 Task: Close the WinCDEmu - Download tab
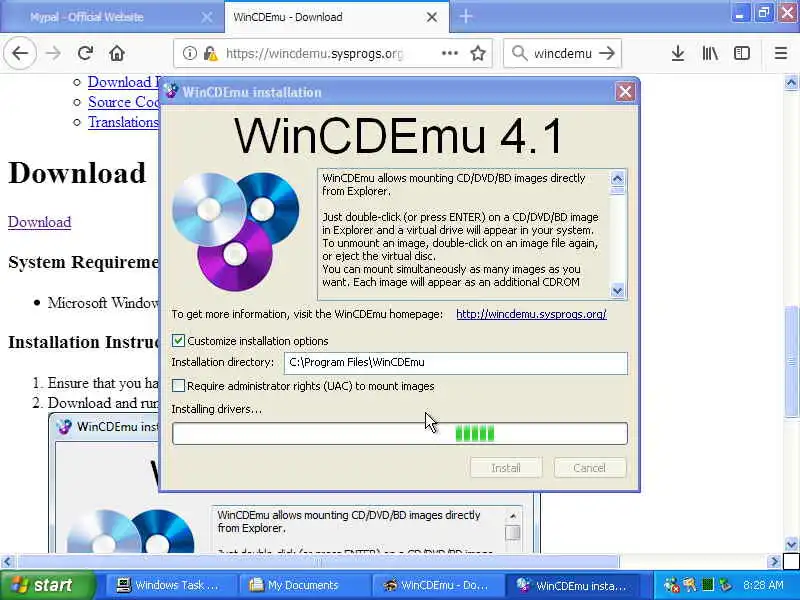(x=432, y=17)
